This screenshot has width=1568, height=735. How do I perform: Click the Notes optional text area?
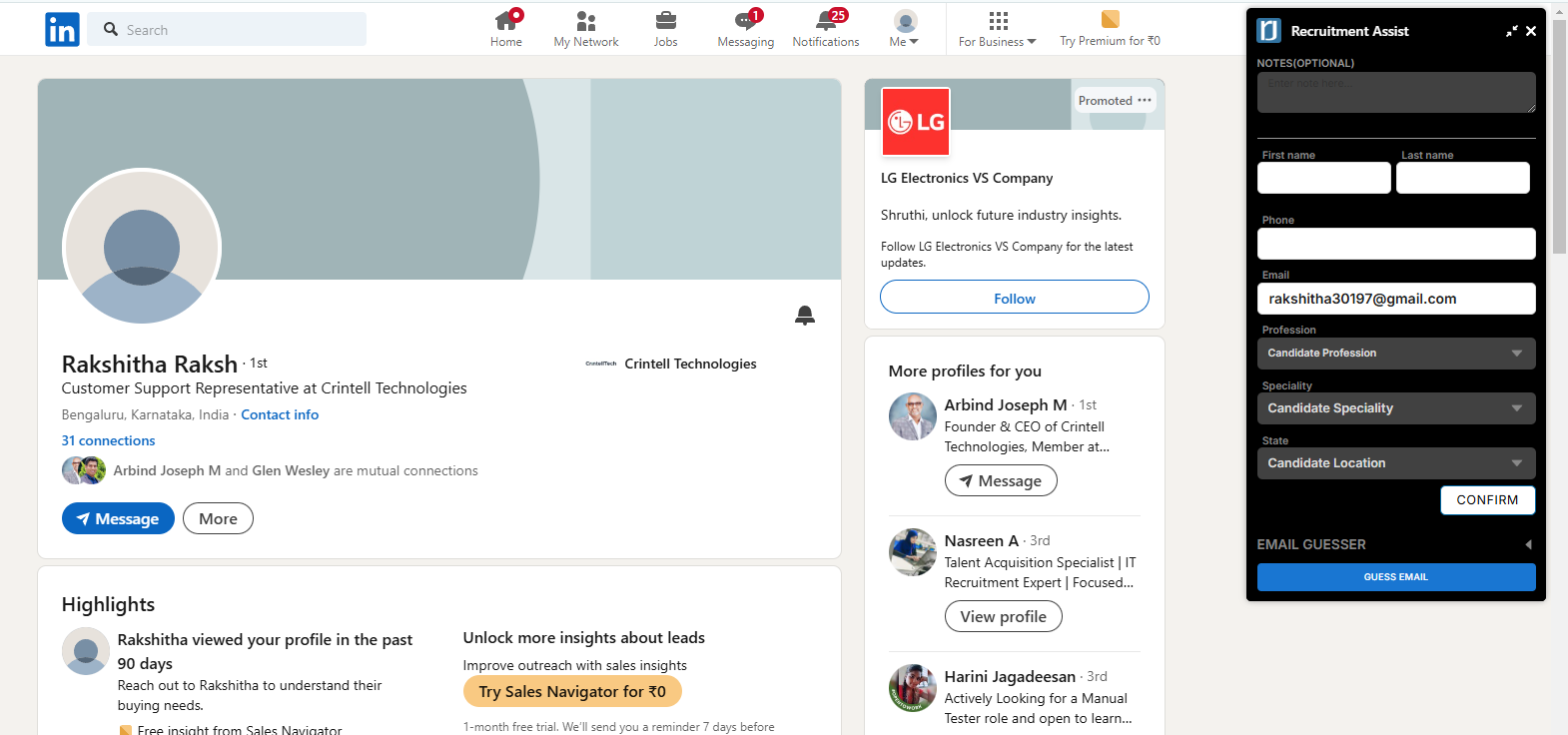click(x=1396, y=92)
